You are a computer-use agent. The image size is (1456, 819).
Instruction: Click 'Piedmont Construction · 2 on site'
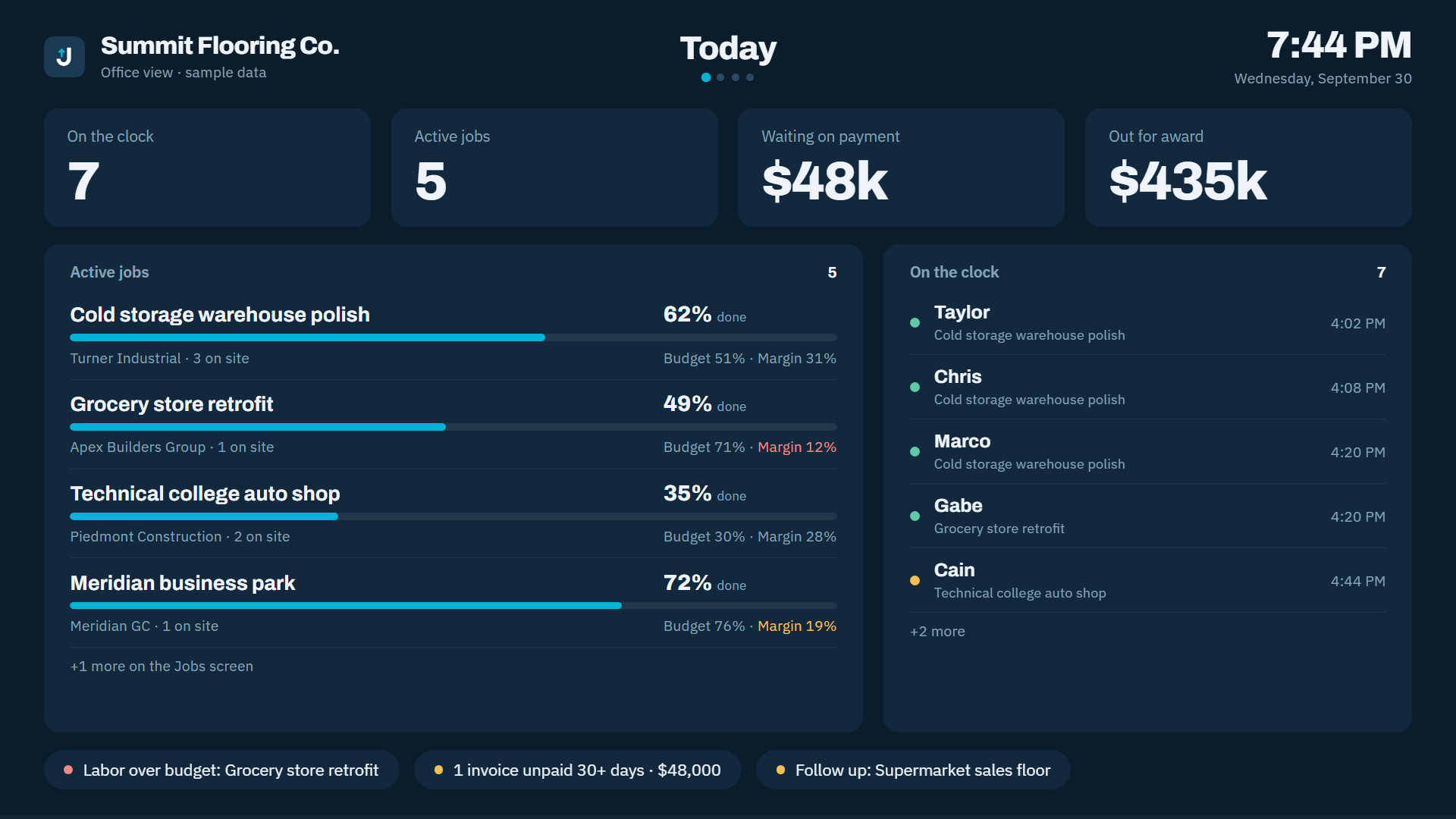click(x=180, y=537)
